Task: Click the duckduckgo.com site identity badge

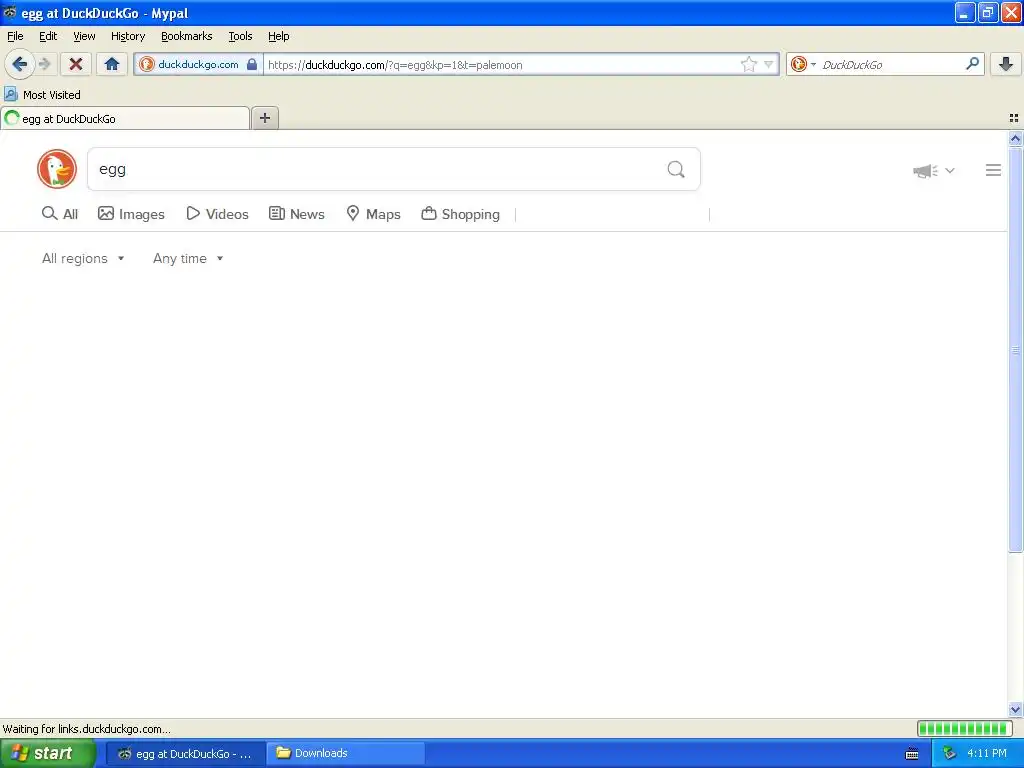Action: 199,64
